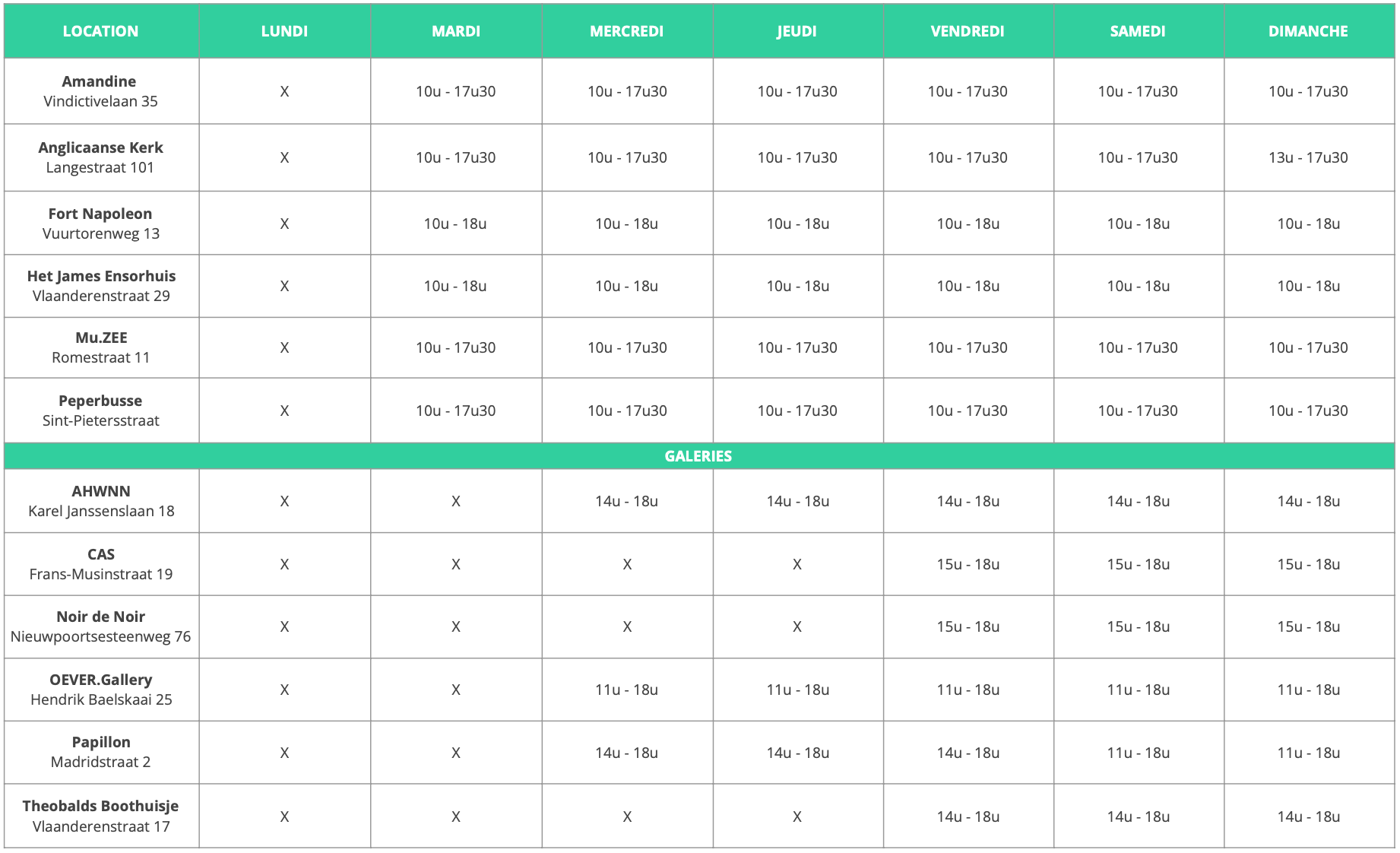Select the DIMANCHE column header
Viewport: 1400px width, 853px height.
pos(1309,31)
